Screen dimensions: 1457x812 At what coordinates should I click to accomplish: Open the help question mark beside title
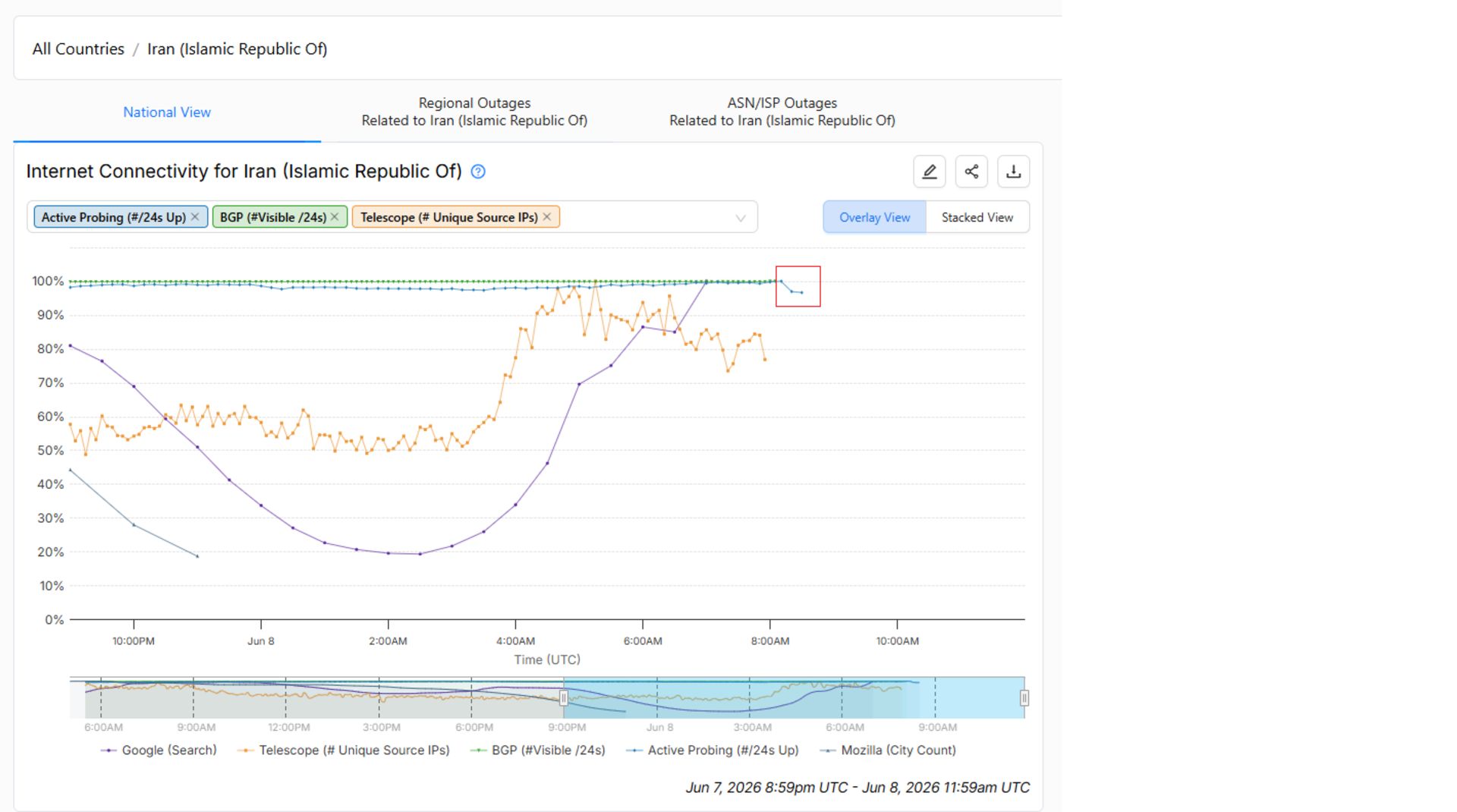coord(478,172)
